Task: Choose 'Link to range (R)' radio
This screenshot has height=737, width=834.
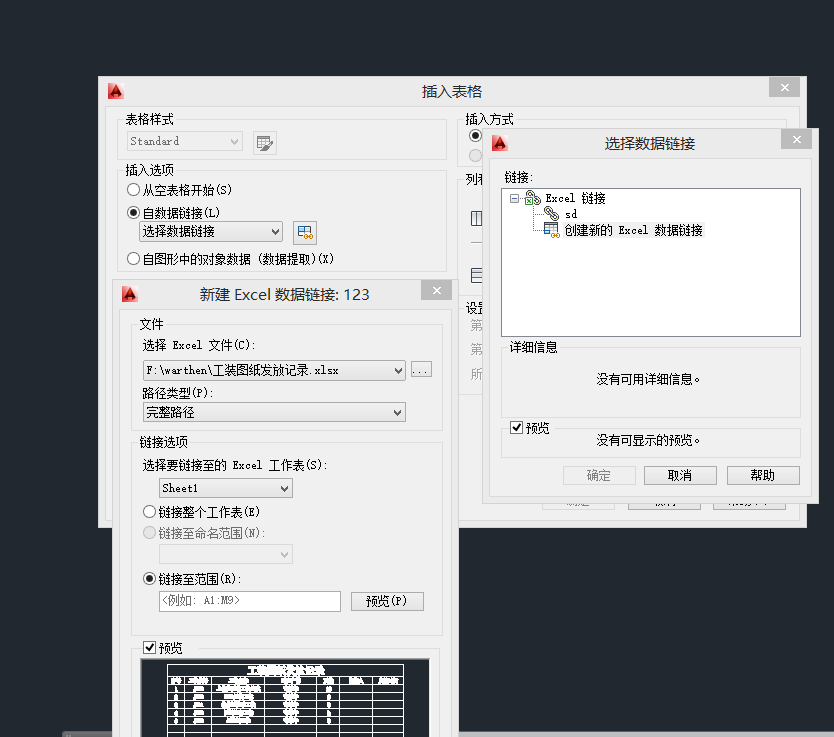Action: [149, 579]
